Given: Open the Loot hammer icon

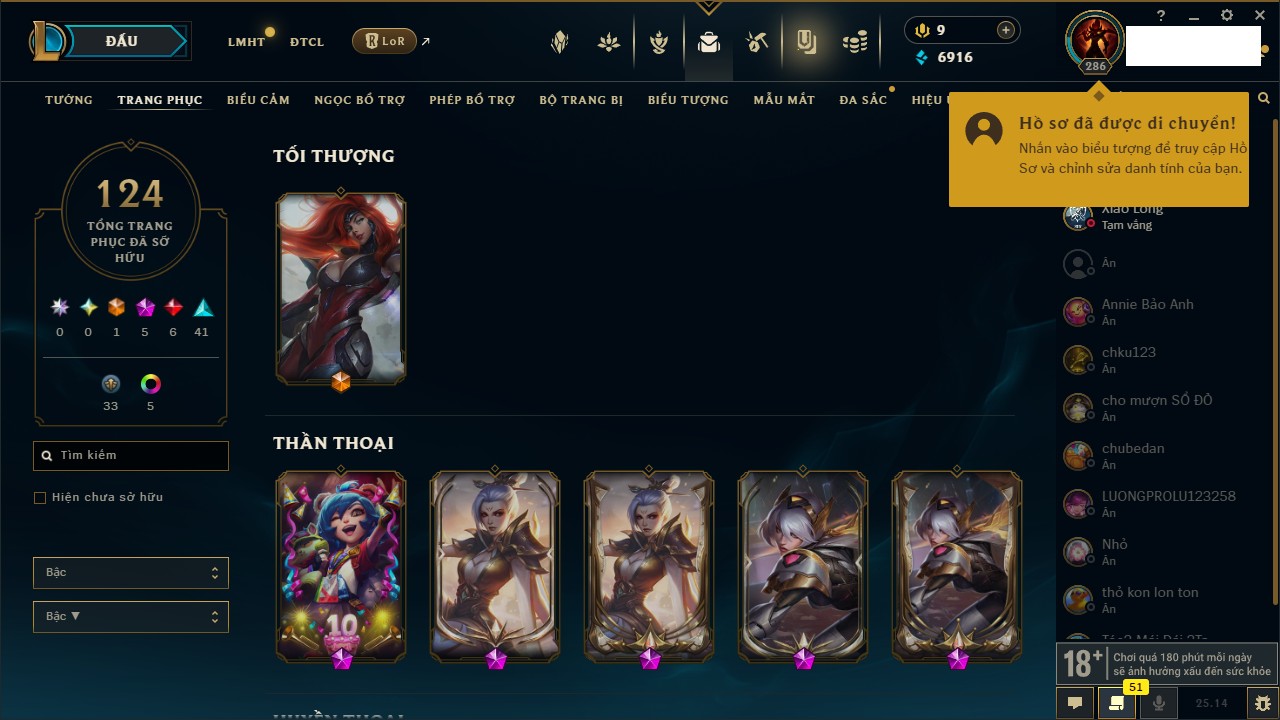Looking at the screenshot, I should coord(757,42).
